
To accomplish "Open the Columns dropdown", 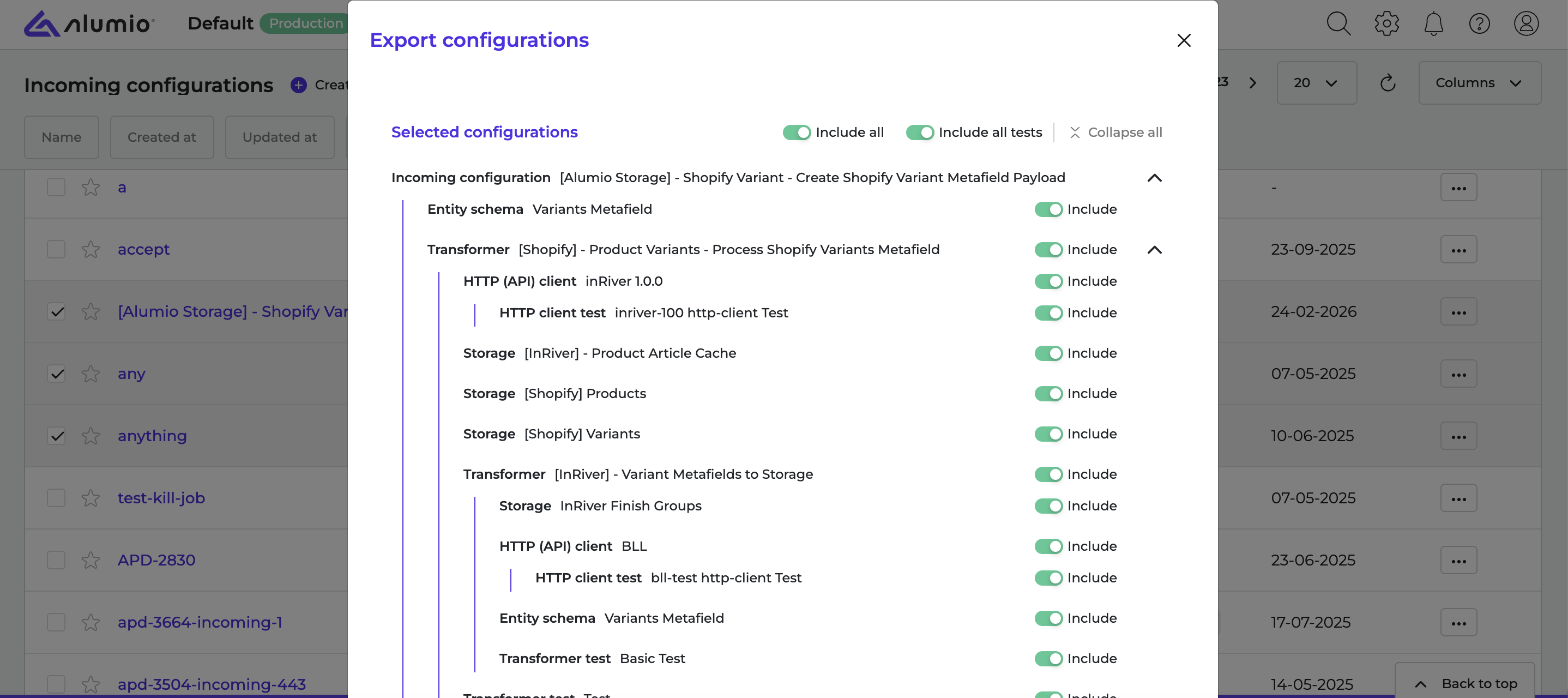I will 1479,83.
